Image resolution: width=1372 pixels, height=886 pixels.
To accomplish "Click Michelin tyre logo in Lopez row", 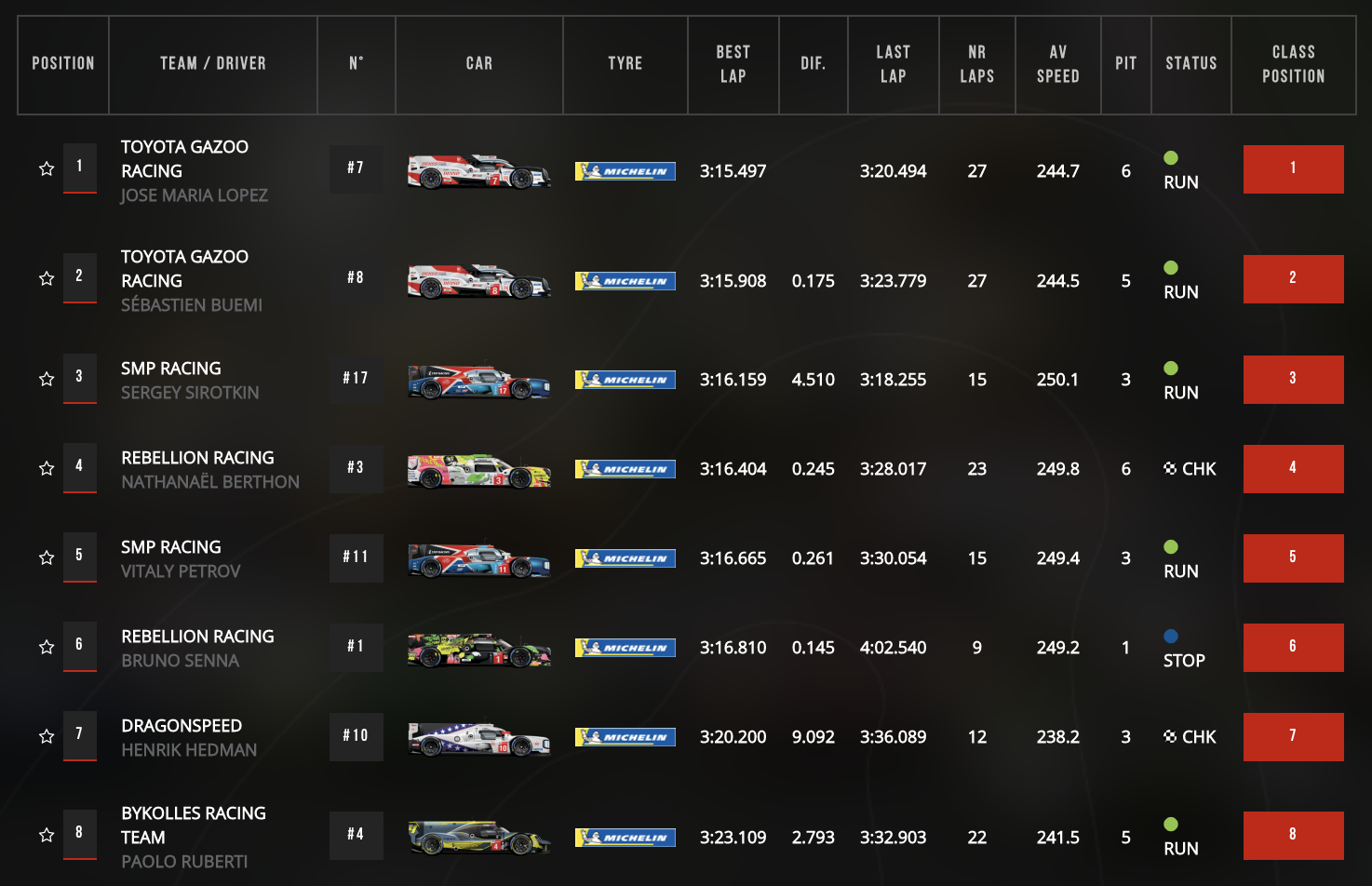I will (x=625, y=171).
